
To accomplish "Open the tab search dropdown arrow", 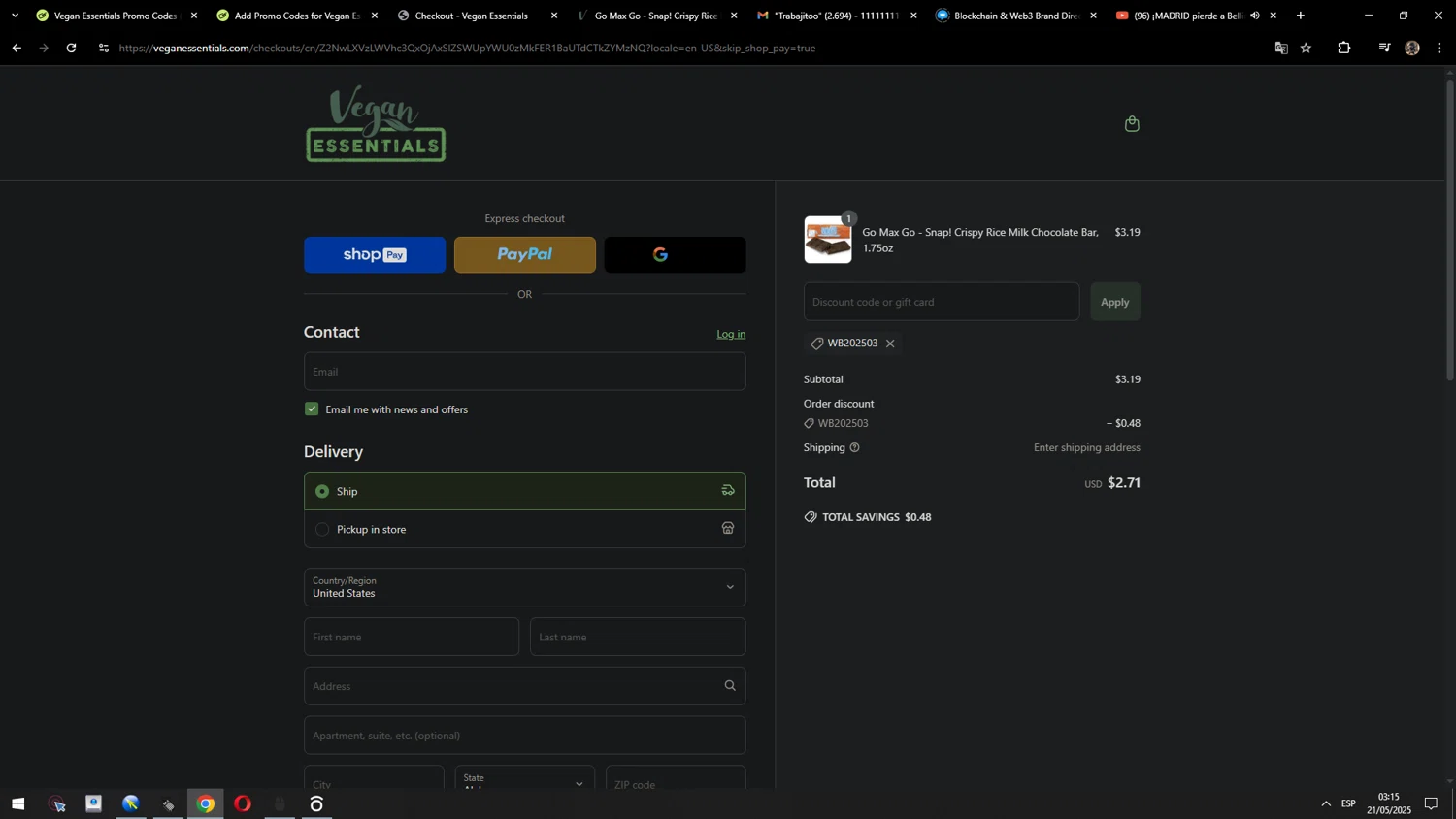I will point(15,16).
